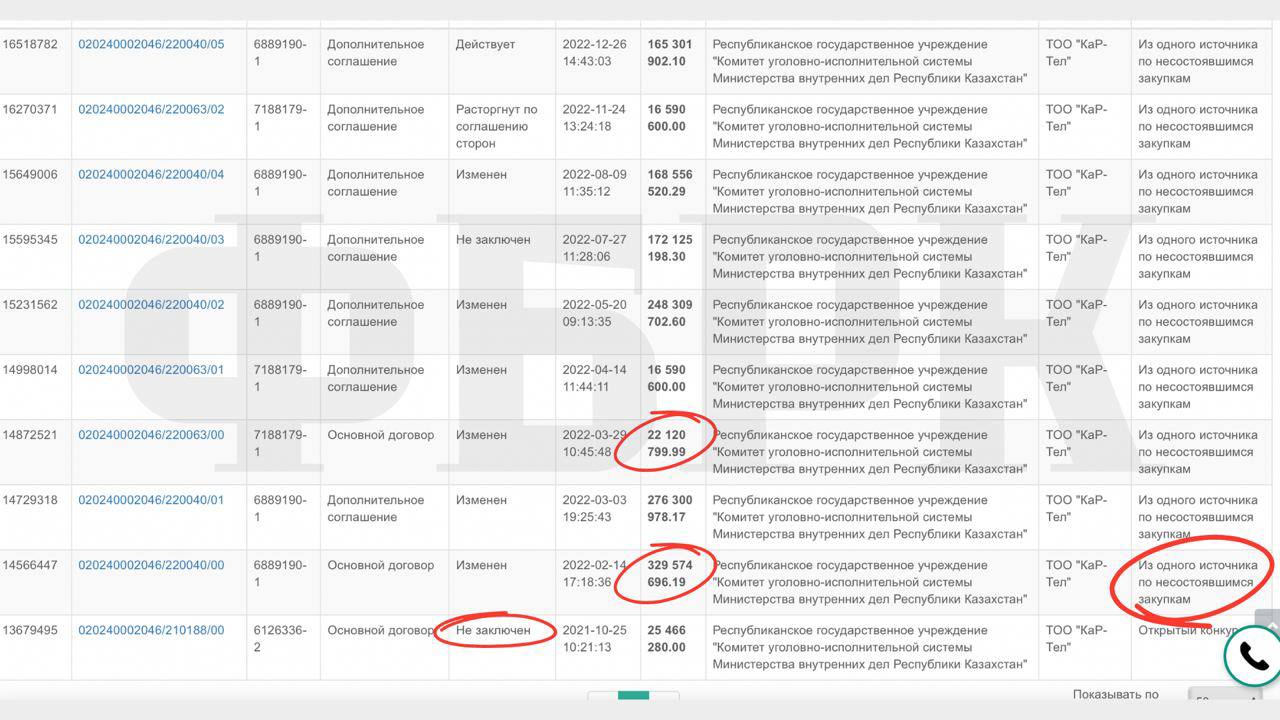The width and height of the screenshot is (1280, 720).
Task: Open contract link 020240002046/220040/03
Action: 151,239
